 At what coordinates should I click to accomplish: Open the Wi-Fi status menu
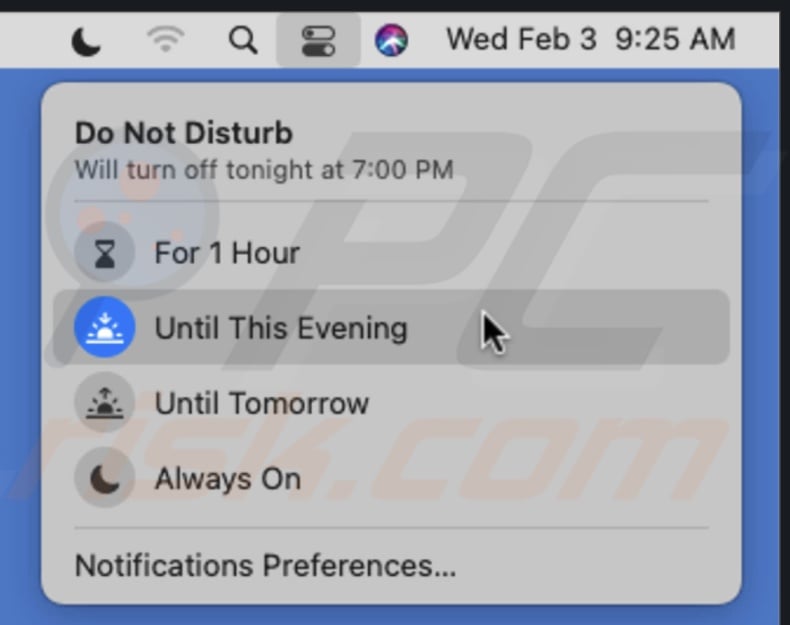(x=165, y=39)
